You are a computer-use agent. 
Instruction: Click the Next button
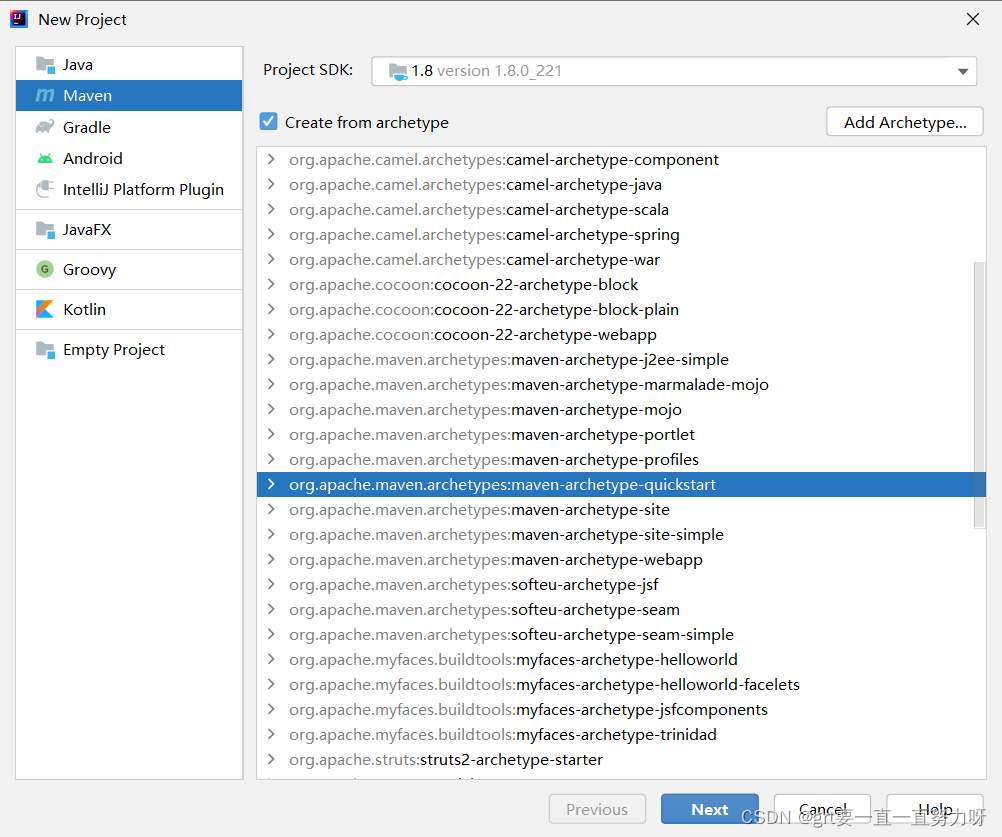[x=709, y=809]
